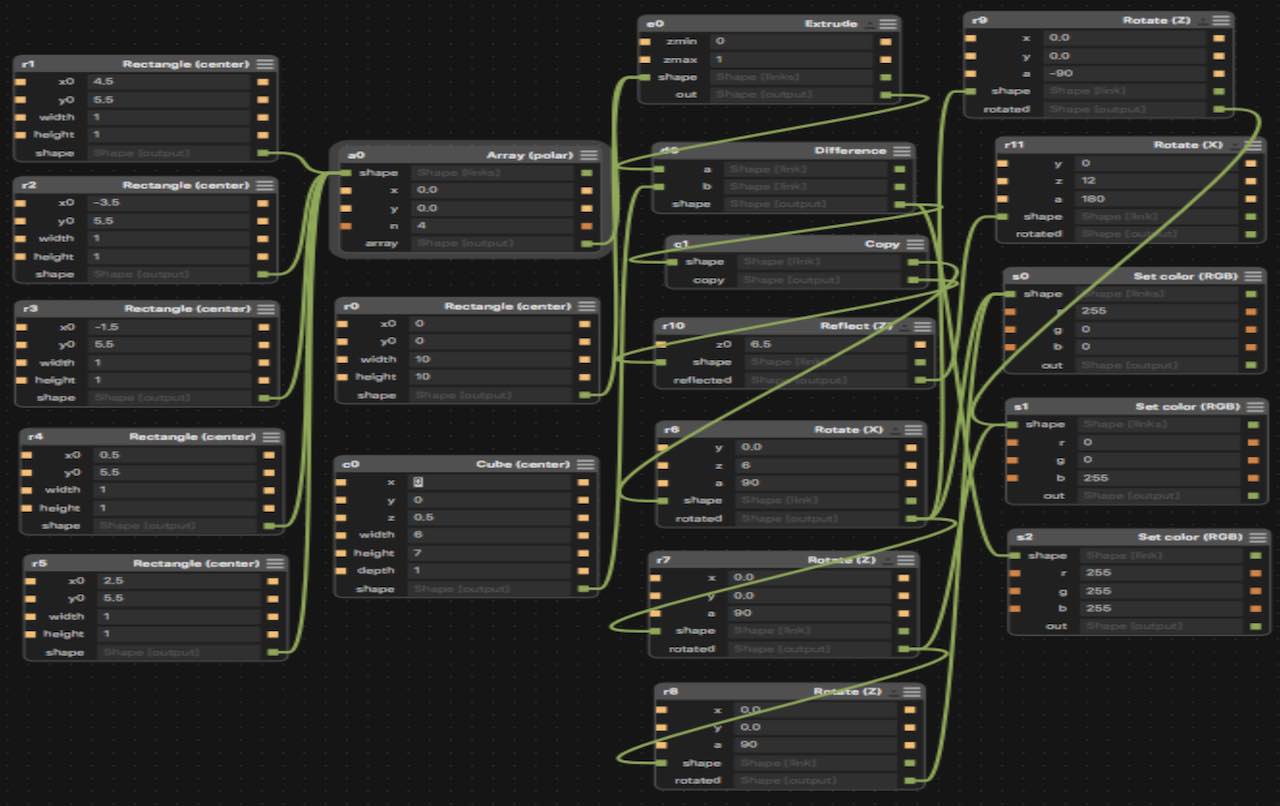Image resolution: width=1280 pixels, height=806 pixels.
Task: Open the menu on Rectangle node r0
Action: (588, 306)
